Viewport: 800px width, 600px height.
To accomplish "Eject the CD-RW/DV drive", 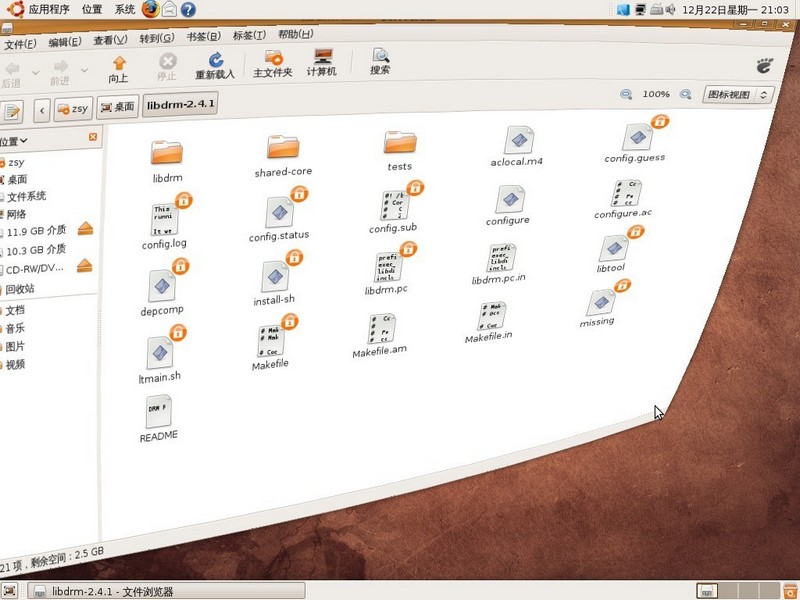I will coord(85,265).
